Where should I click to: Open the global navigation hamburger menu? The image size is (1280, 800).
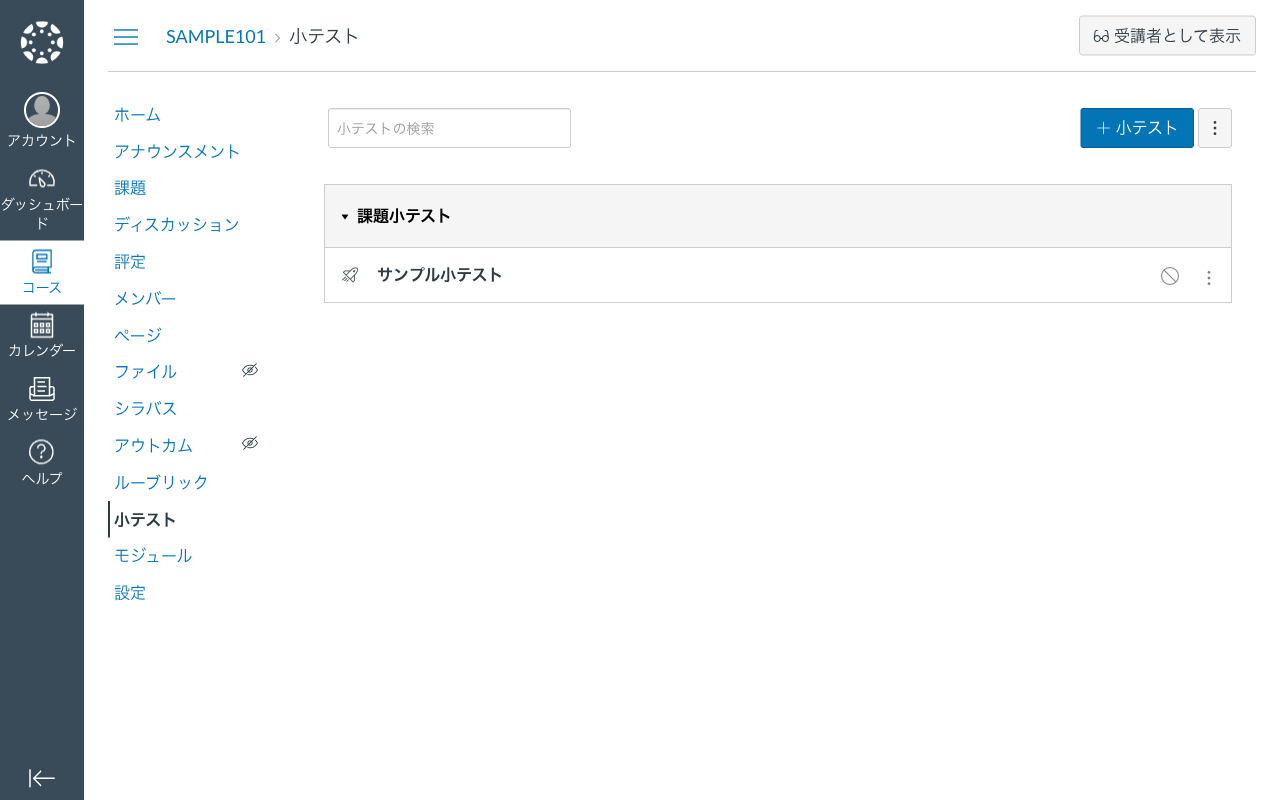(x=126, y=37)
